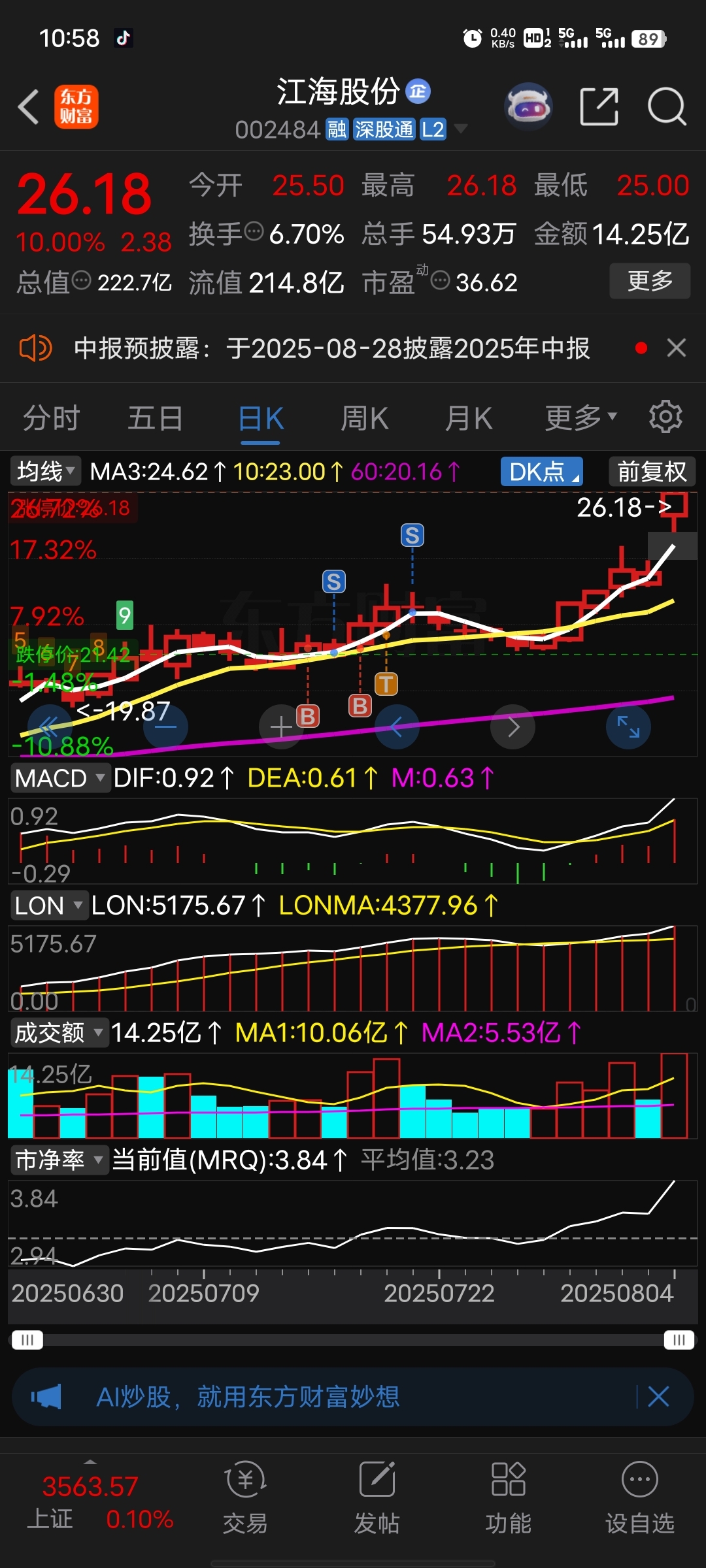Open the 交易 trade icon
Screen dimensions: 706x1568
[x=245, y=1498]
